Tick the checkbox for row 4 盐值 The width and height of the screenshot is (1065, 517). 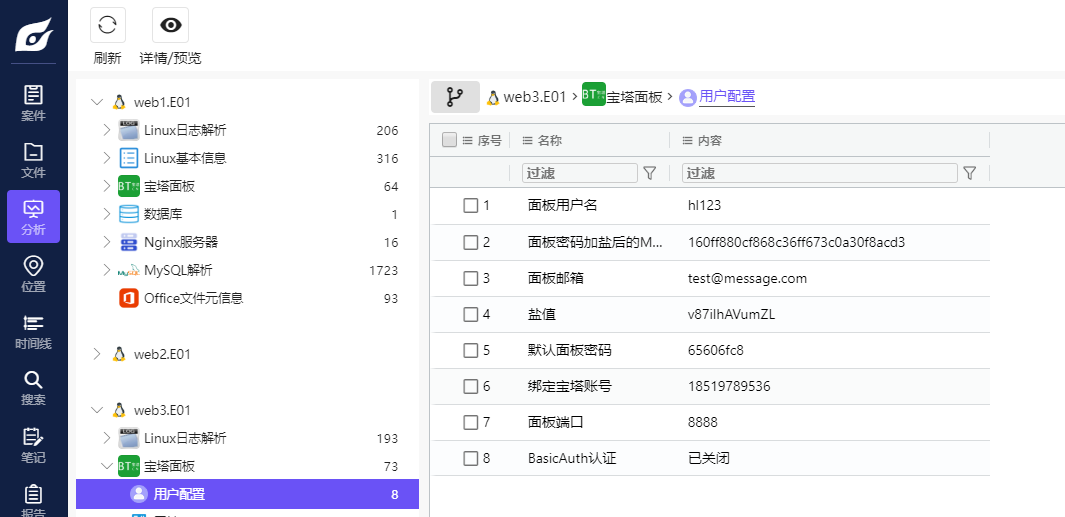pos(471,314)
